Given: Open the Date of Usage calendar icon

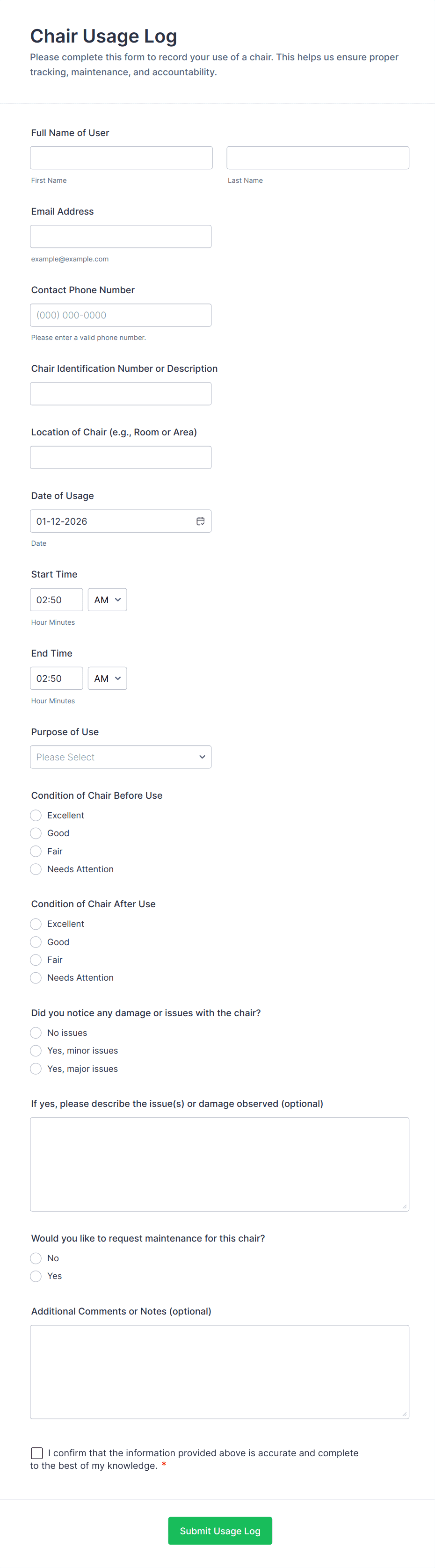Looking at the screenshot, I should (x=200, y=521).
